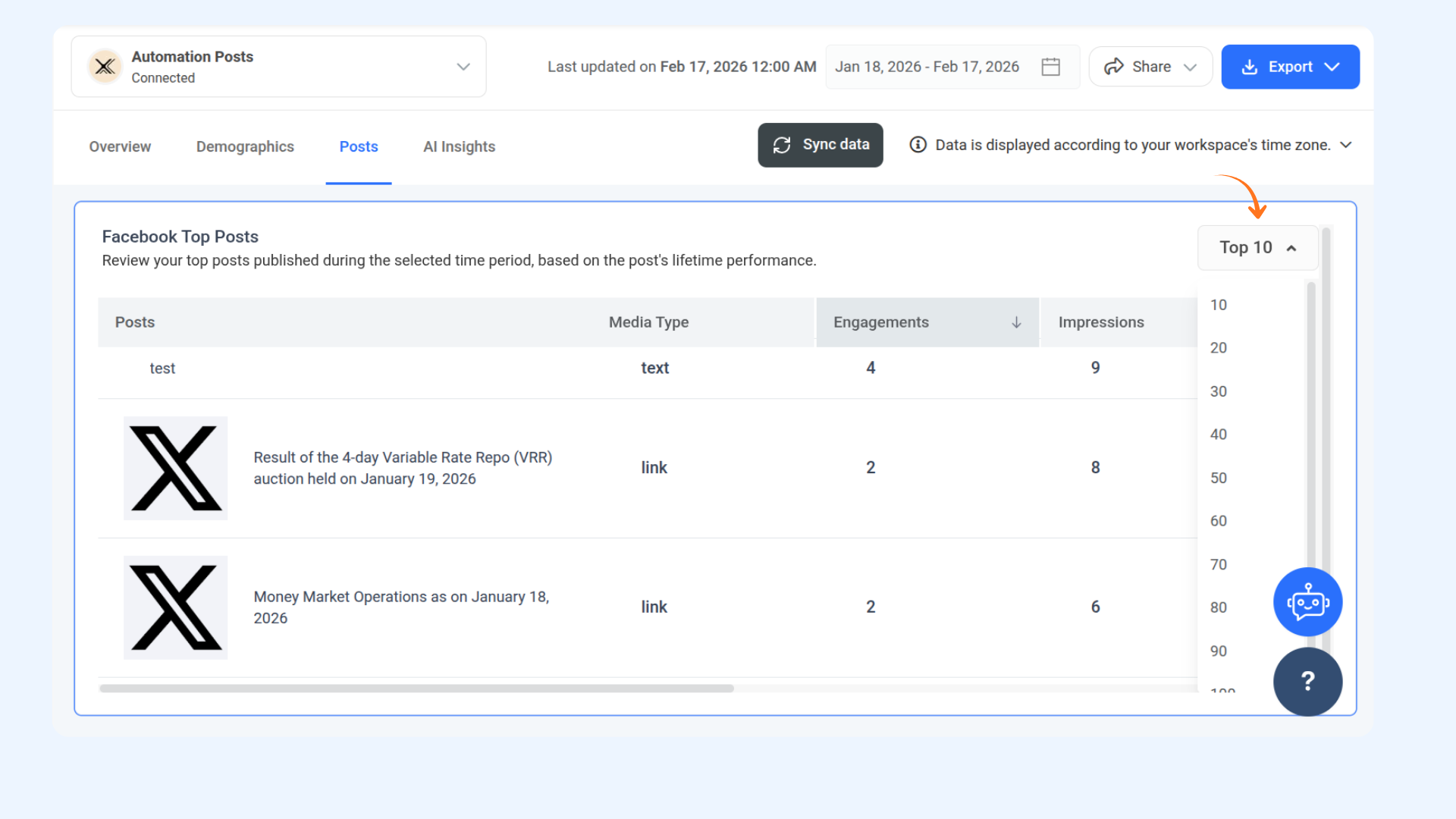Expand the time zone notice chevron
Screen dimensions: 1456x819
point(1346,145)
